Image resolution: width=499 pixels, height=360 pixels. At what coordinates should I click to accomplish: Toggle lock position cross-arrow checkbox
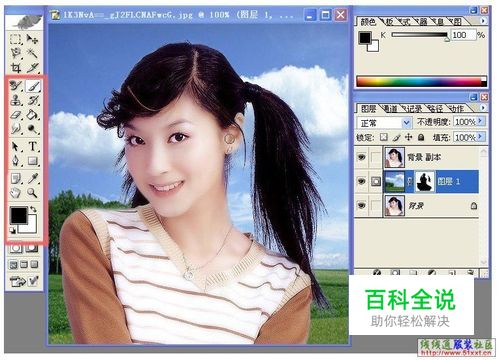408,137
